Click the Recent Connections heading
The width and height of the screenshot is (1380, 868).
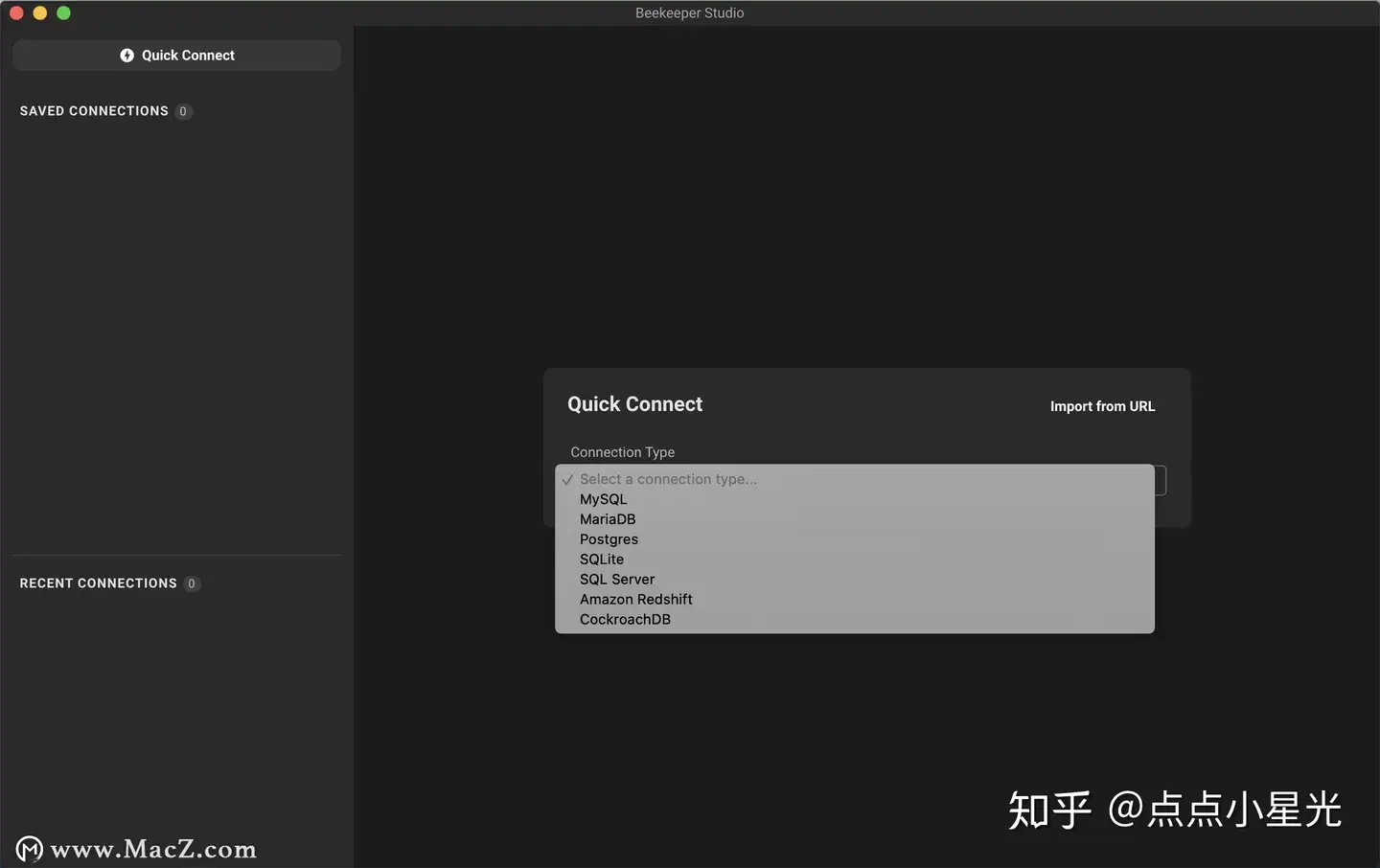coord(98,583)
